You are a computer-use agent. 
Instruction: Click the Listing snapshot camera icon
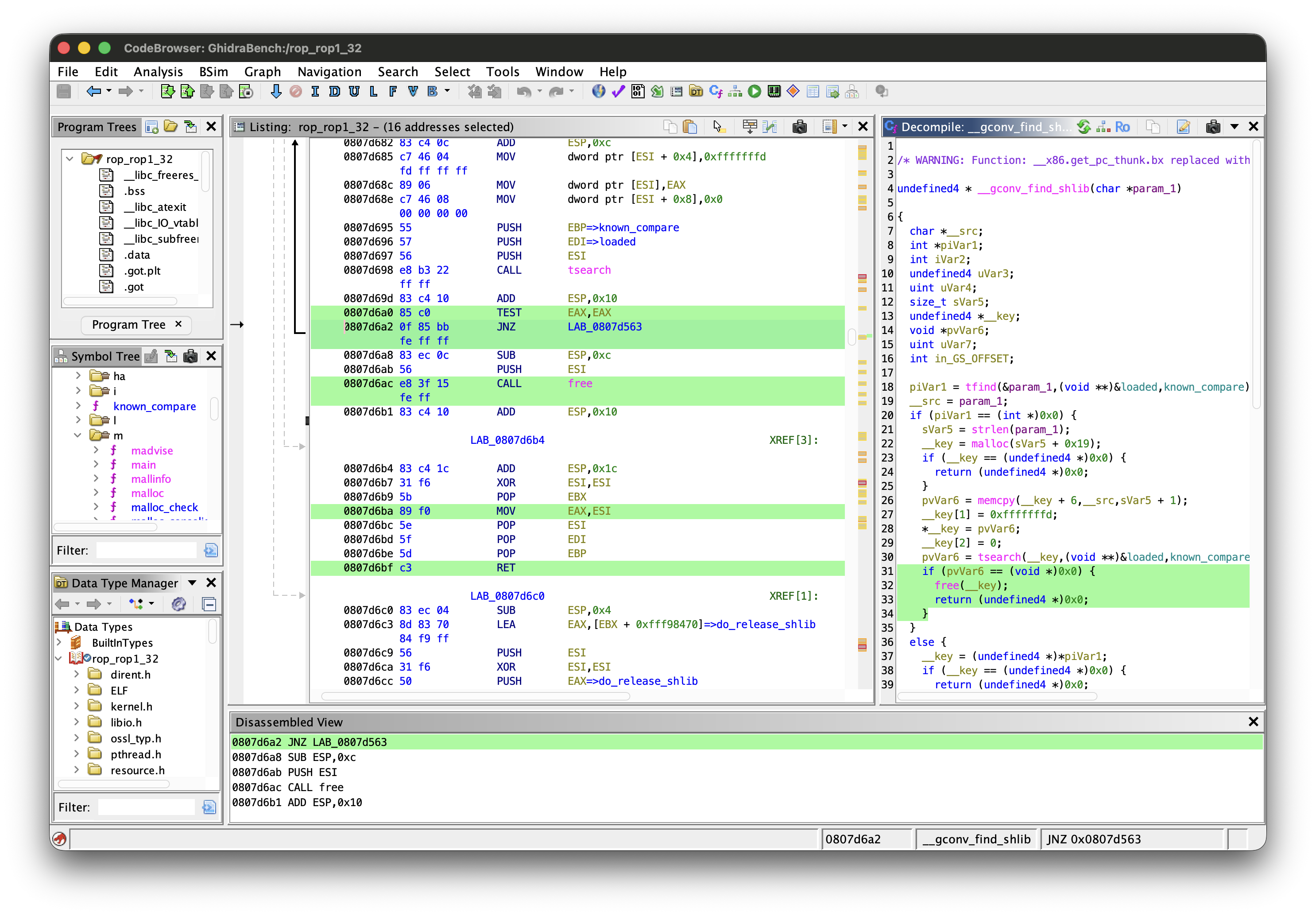tap(799, 127)
